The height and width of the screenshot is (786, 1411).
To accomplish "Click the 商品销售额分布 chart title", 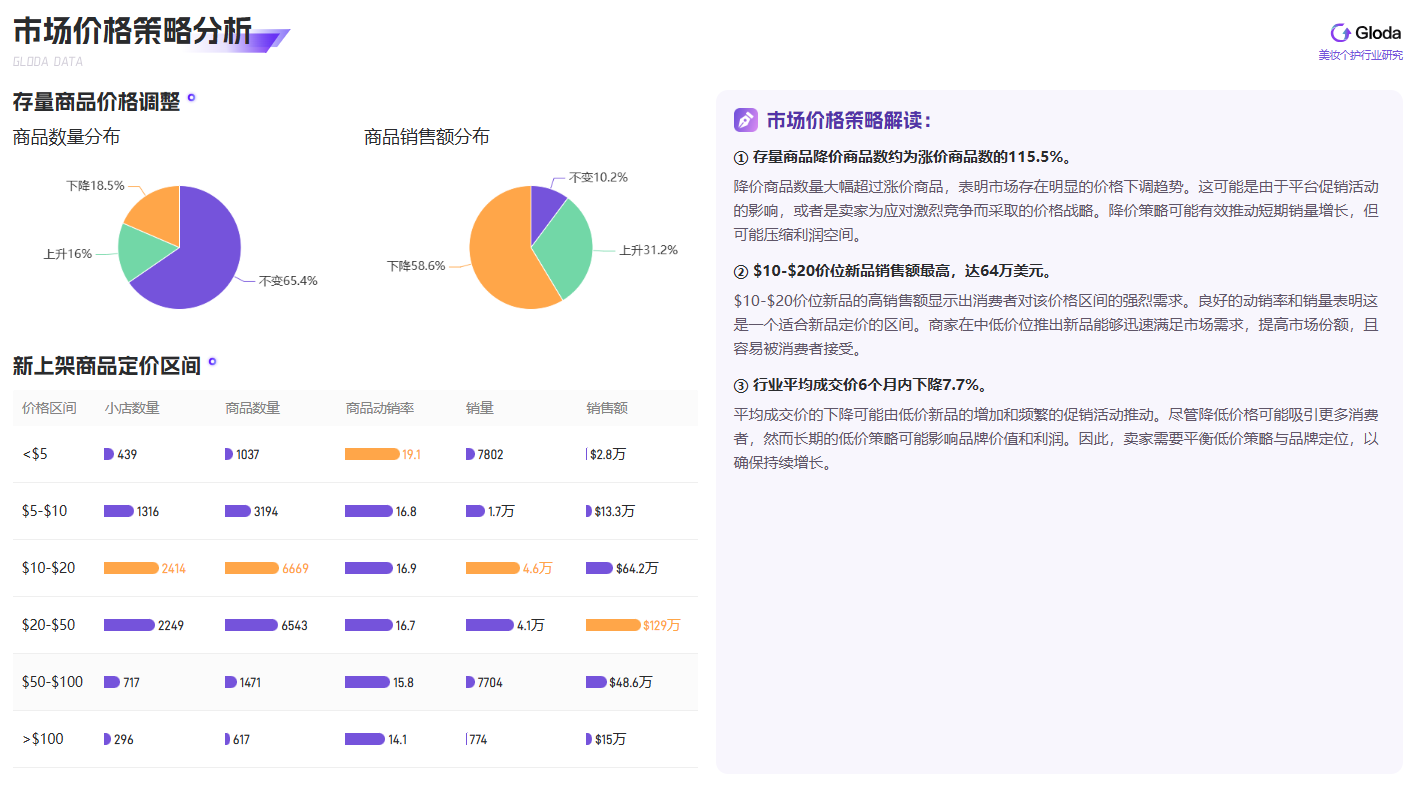I will pos(427,137).
